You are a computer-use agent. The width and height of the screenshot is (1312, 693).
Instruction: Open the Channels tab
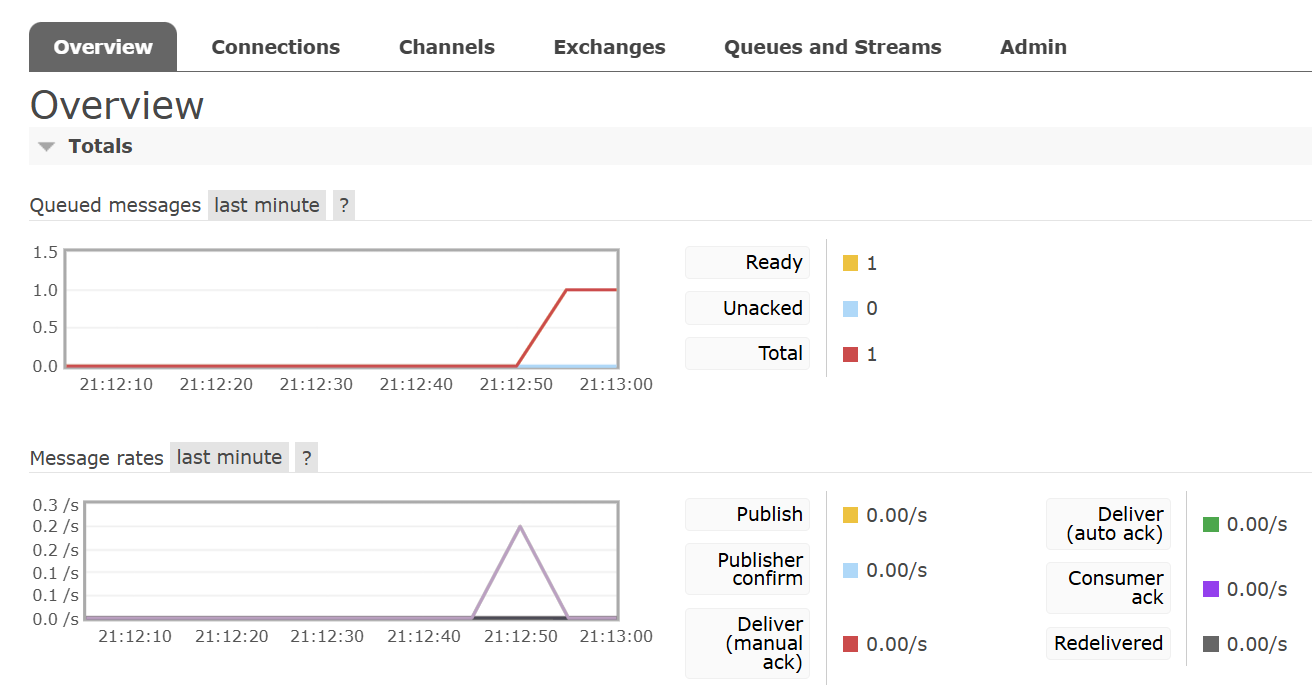446,47
